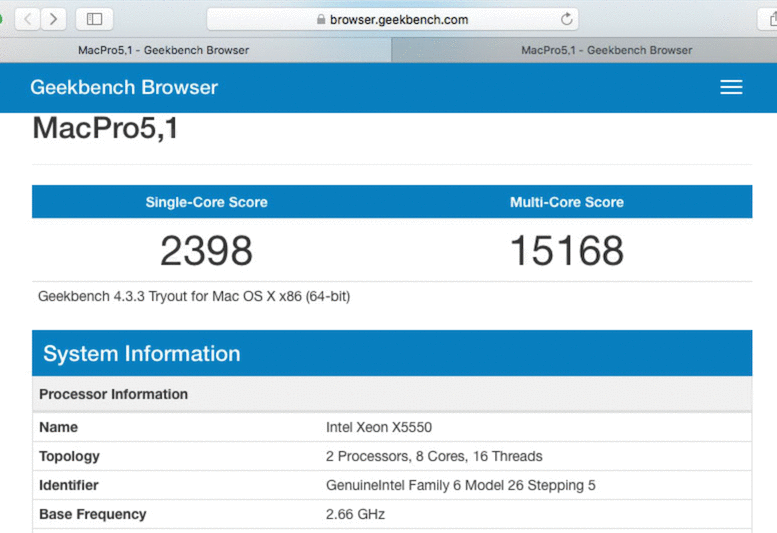Switch to first MacPro5,1 Geekbench tab
This screenshot has height=533, width=777.
pyautogui.click(x=195, y=50)
